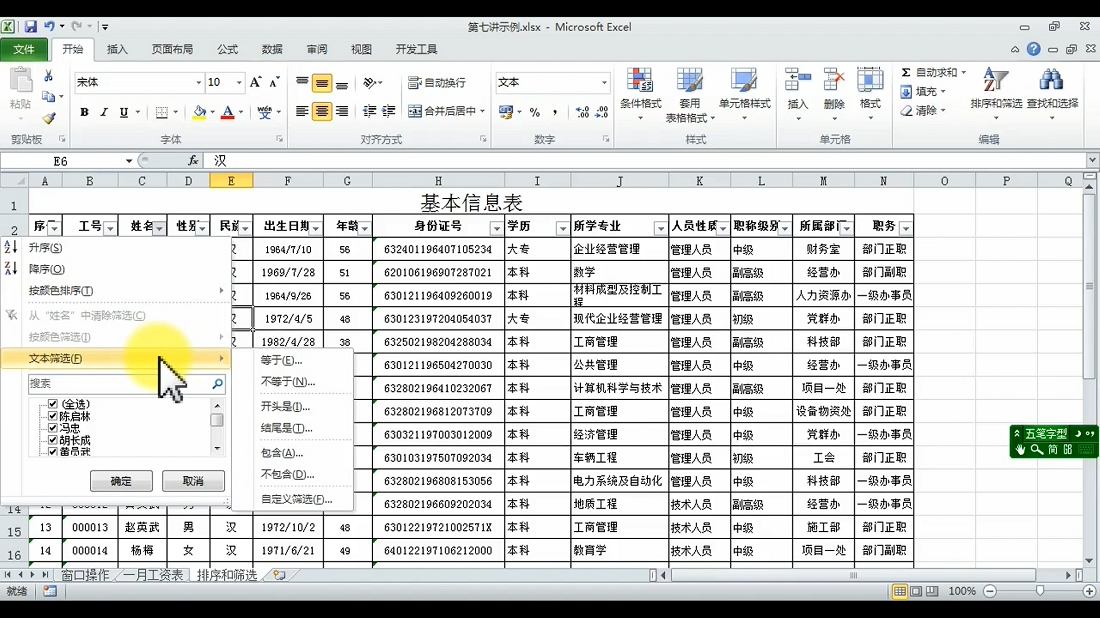Viewport: 1100px width, 618px height.
Task: Click the red font color icon
Action: pos(227,112)
